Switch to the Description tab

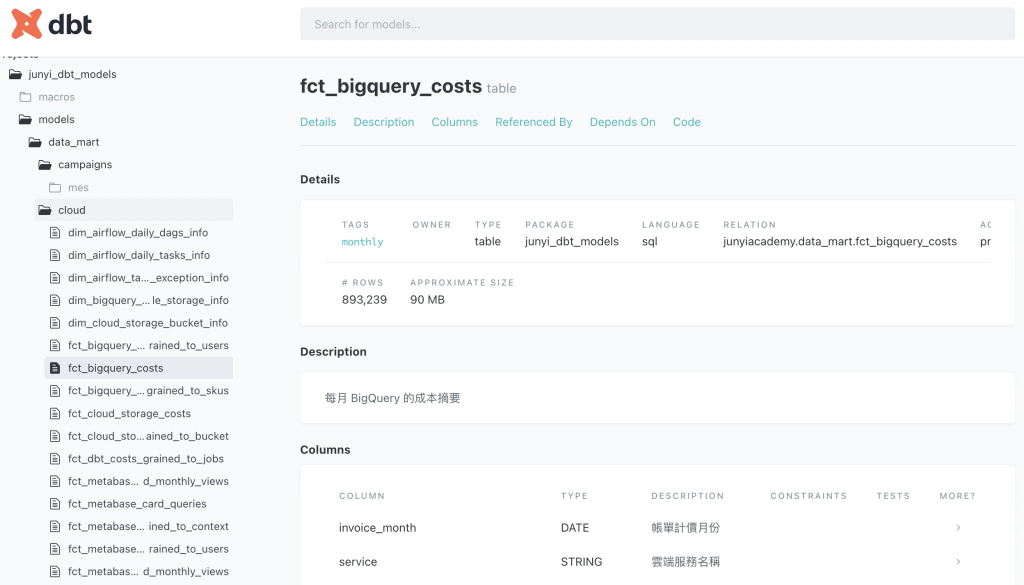(x=384, y=122)
